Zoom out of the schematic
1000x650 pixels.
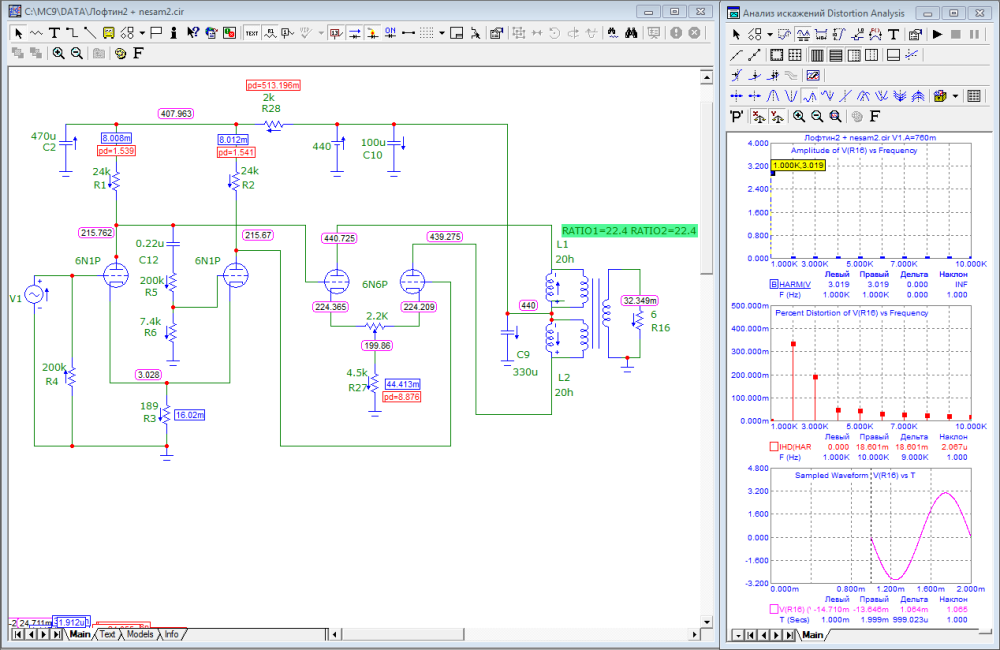coord(75,53)
